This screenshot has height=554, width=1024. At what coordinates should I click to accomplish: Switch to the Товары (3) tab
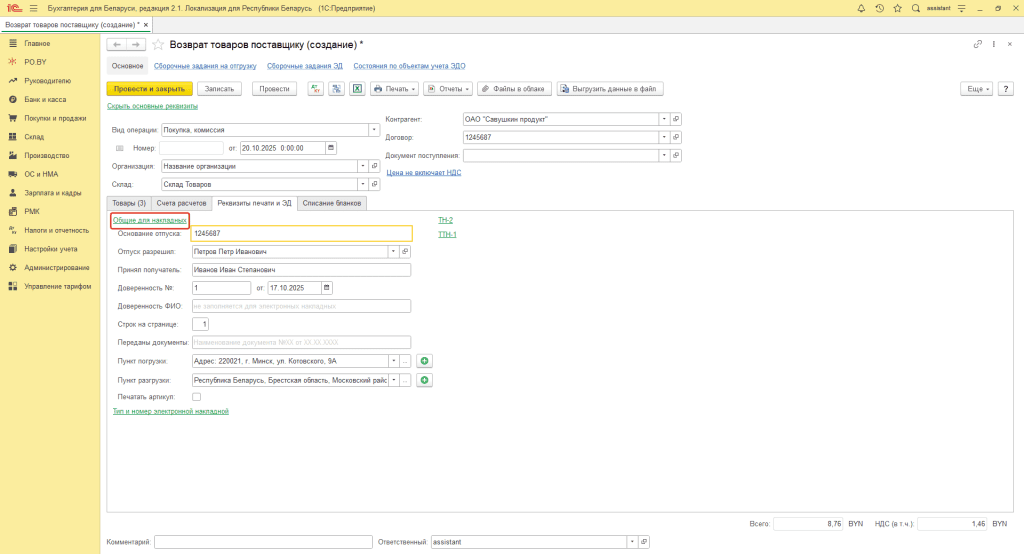point(128,203)
